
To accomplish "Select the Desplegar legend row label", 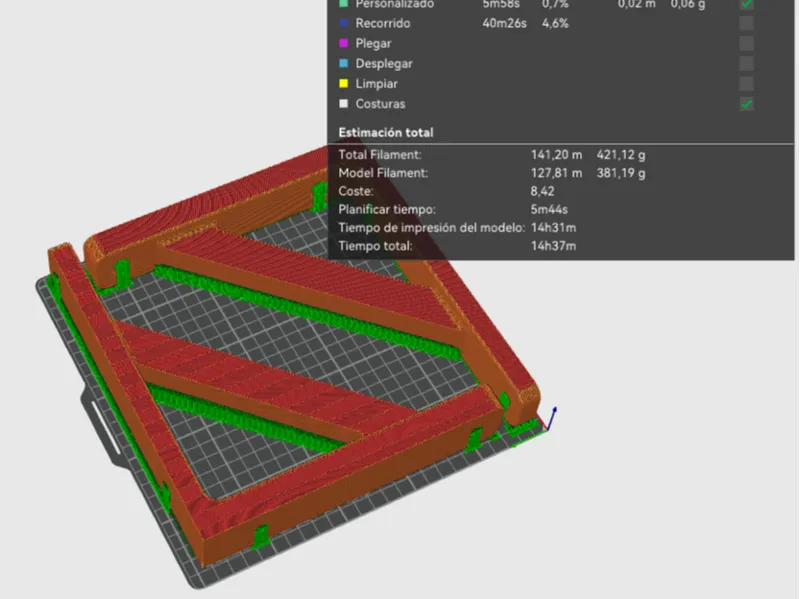I will (384, 64).
